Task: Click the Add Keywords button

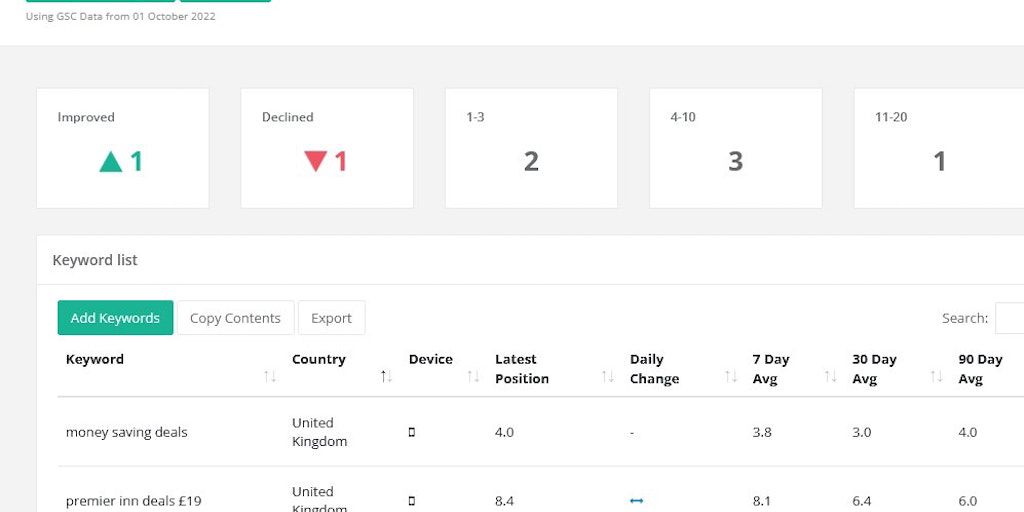Action: click(115, 318)
